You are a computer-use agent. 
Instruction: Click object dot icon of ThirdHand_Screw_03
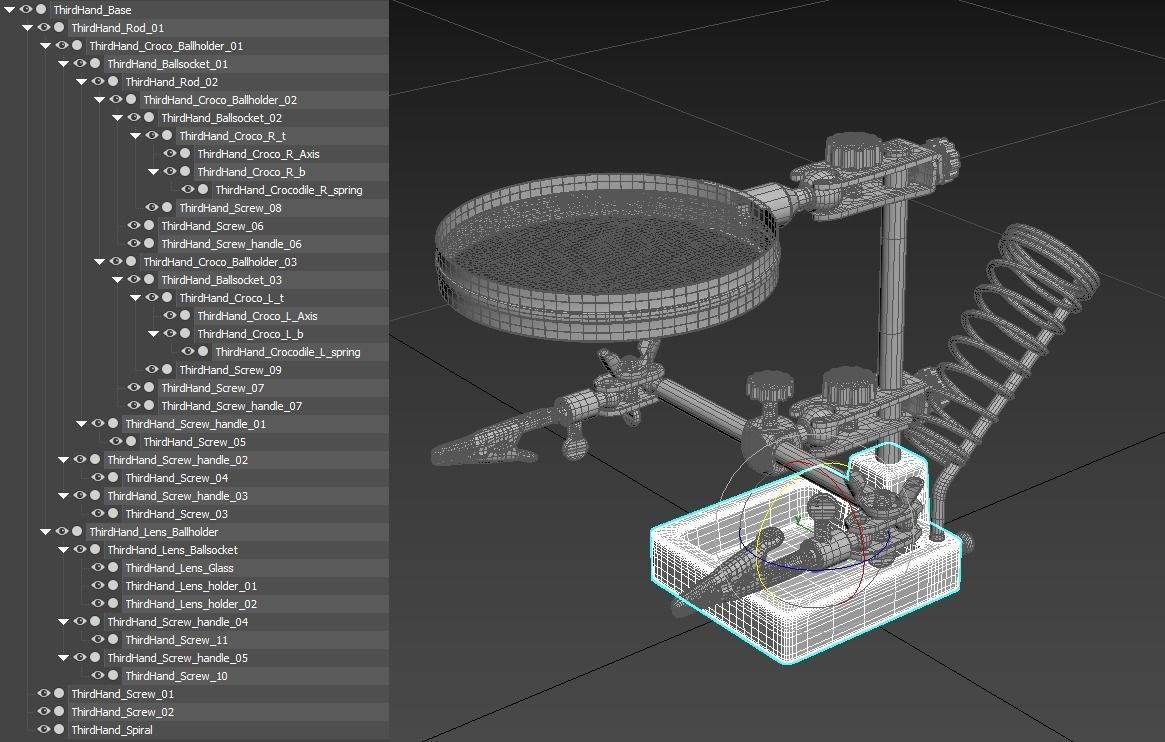pos(113,513)
